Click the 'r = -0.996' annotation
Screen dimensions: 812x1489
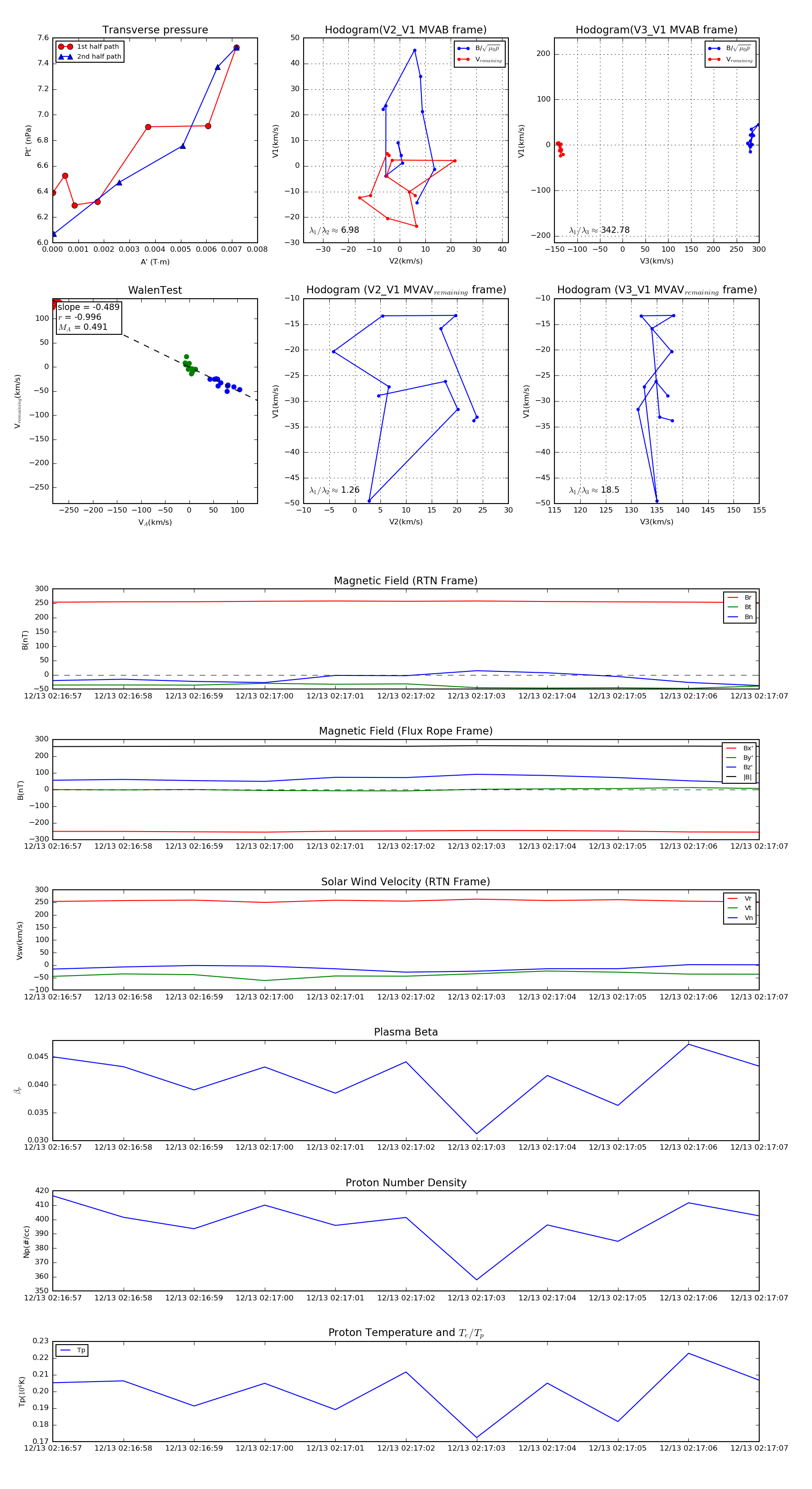[80, 317]
